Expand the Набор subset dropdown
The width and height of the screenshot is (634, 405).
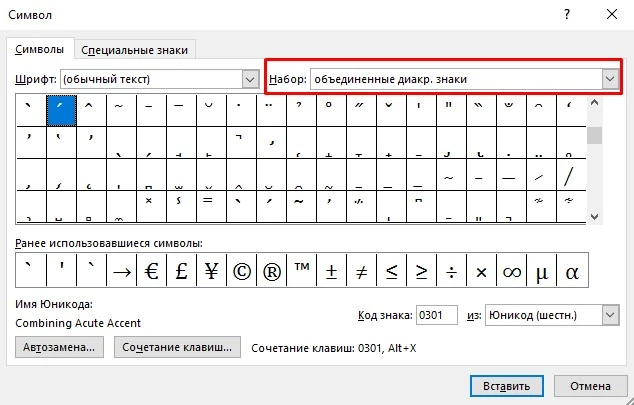[x=608, y=78]
